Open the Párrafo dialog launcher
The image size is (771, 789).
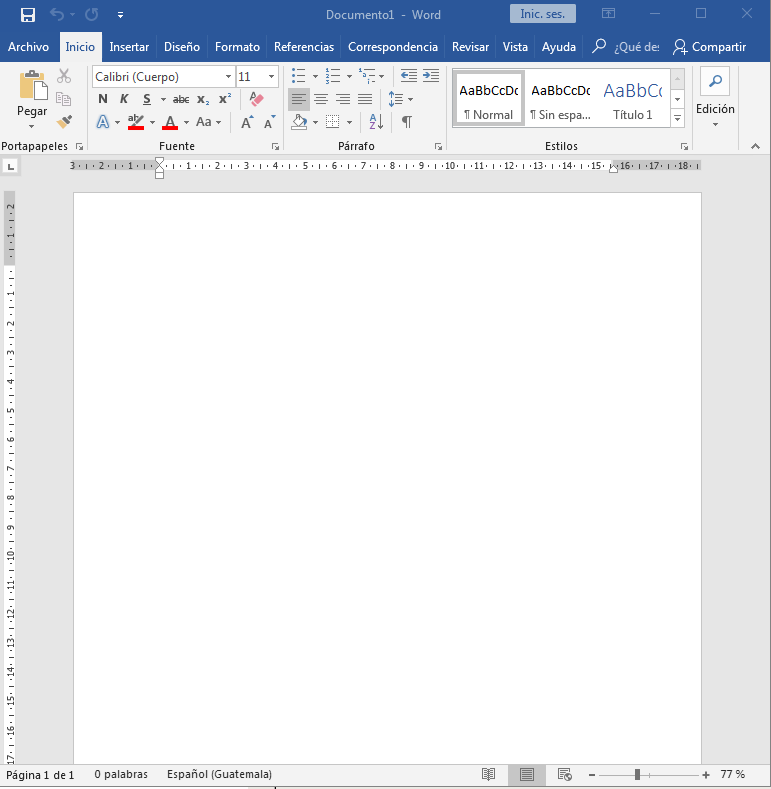pyautogui.click(x=438, y=146)
